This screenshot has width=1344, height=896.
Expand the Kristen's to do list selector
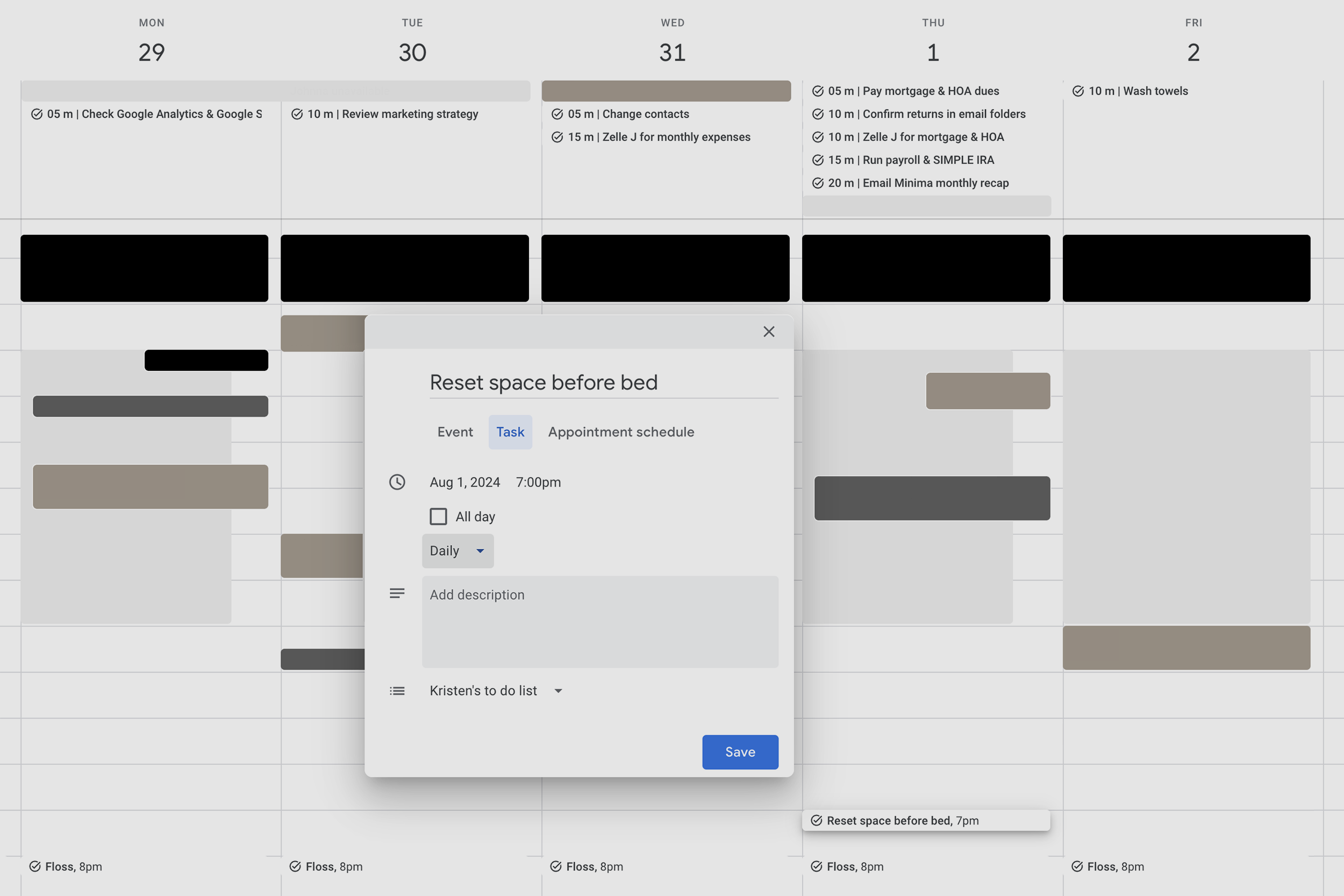(558, 690)
